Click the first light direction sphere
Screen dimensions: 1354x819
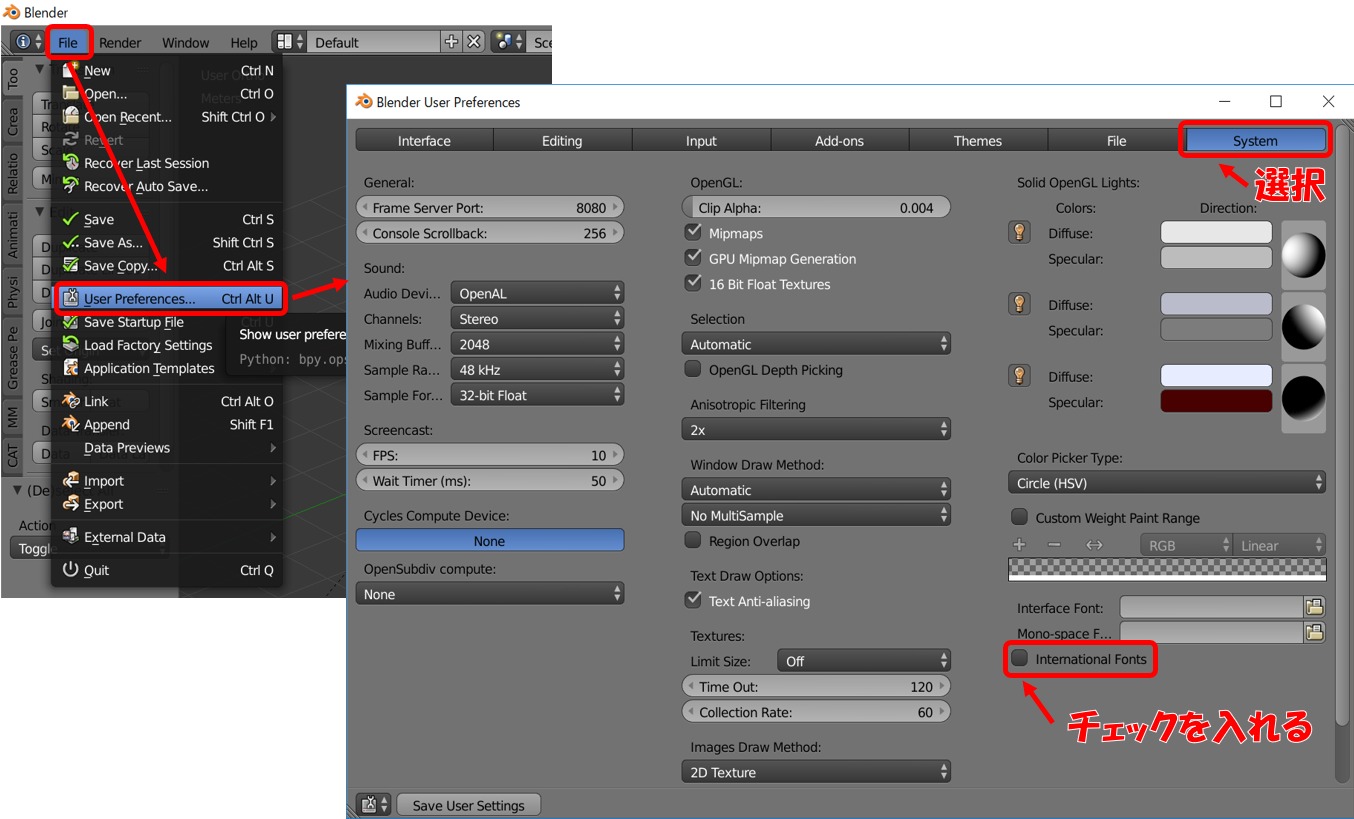click(1303, 256)
